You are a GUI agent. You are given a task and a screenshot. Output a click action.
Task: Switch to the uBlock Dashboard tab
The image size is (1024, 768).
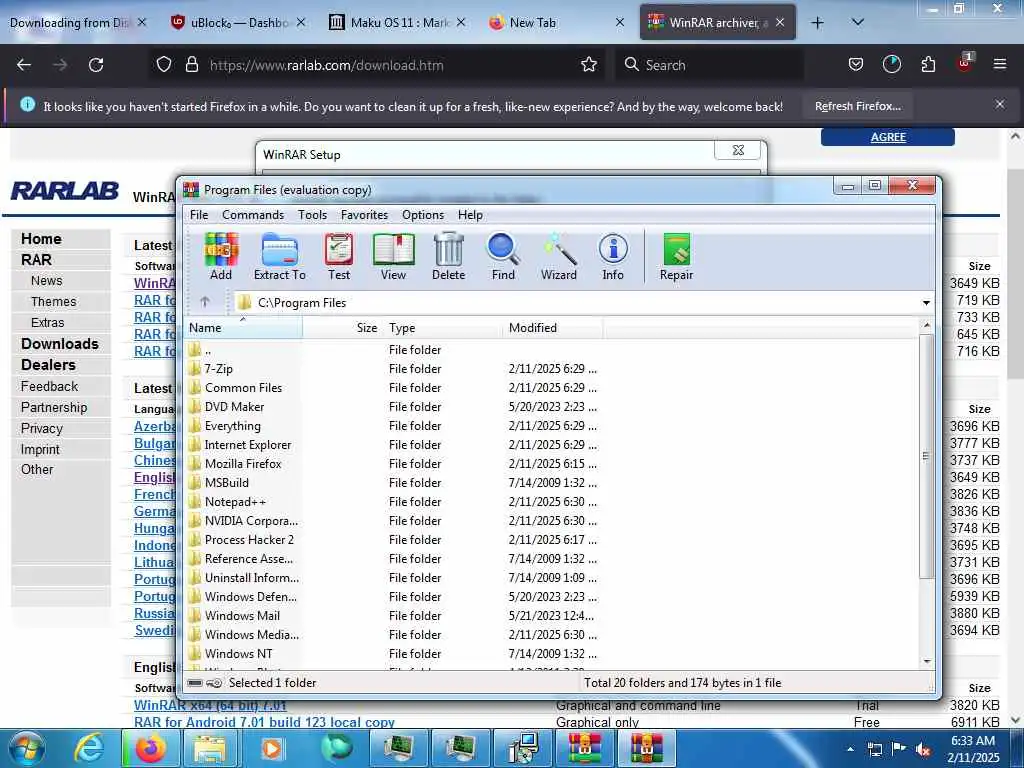[238, 23]
